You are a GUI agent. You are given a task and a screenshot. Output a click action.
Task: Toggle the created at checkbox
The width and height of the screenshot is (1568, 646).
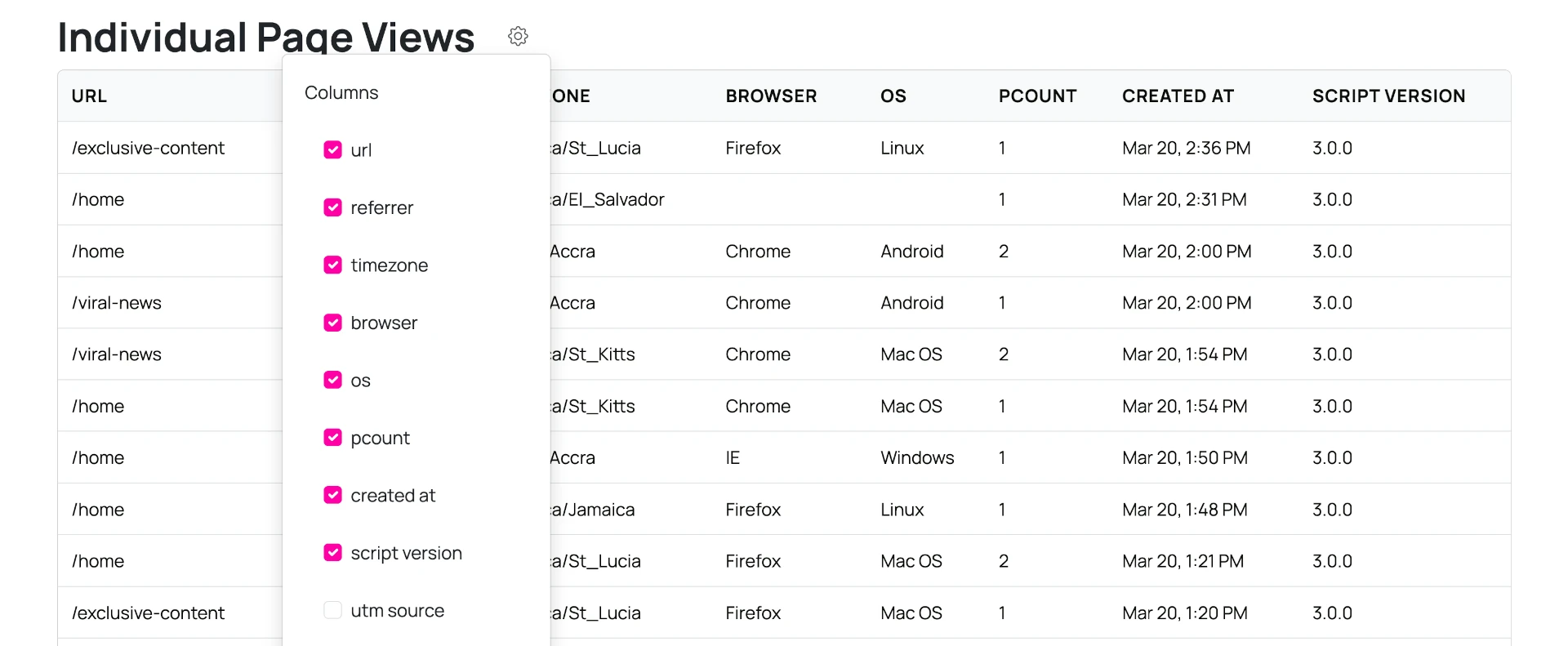[332, 495]
